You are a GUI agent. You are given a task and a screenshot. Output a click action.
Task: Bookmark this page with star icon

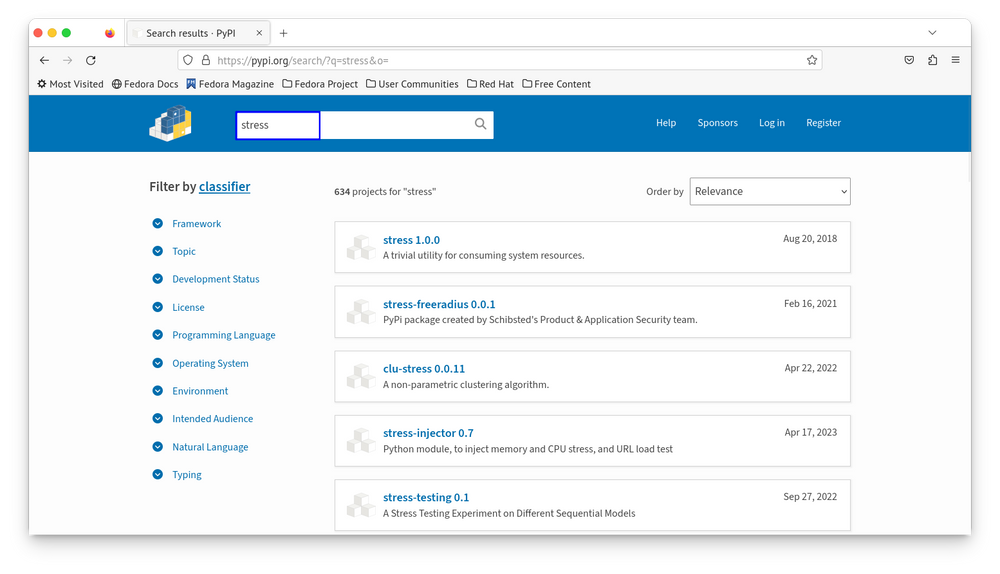pyautogui.click(x=812, y=60)
